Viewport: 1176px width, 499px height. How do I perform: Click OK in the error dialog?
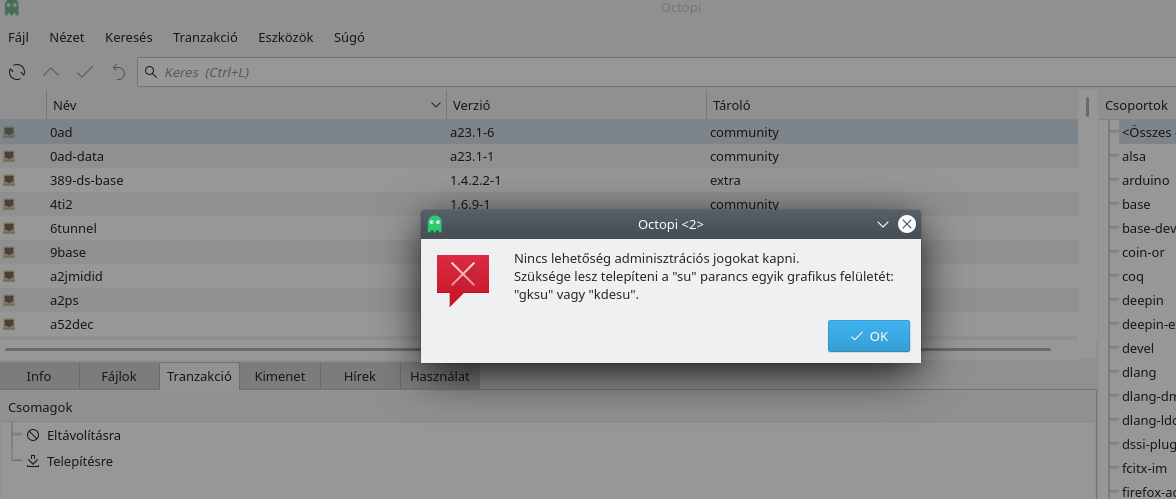(868, 336)
